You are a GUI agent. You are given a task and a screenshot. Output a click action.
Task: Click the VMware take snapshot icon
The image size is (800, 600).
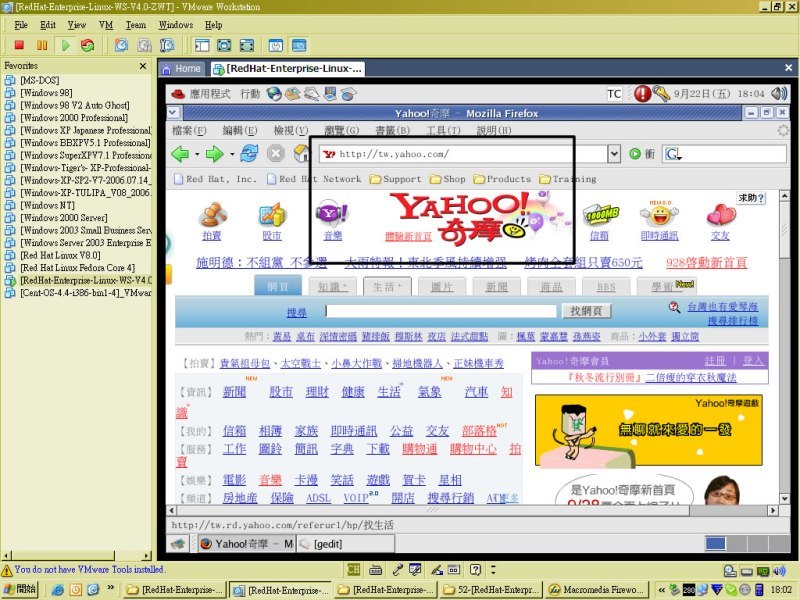121,45
